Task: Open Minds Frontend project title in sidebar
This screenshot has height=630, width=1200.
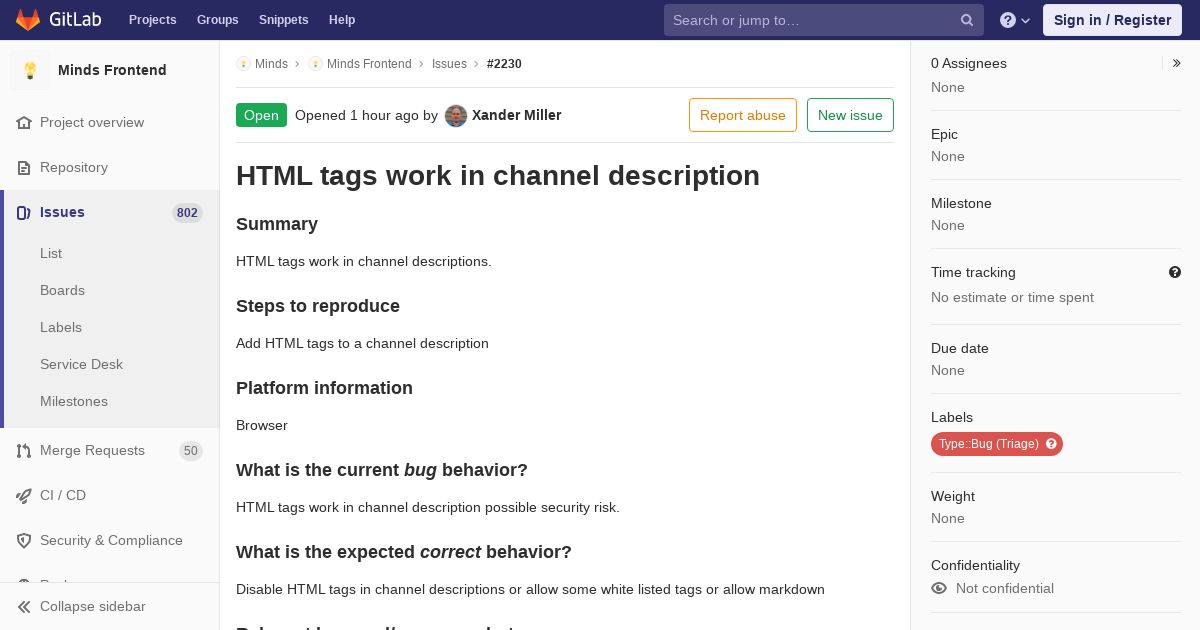Action: point(112,70)
